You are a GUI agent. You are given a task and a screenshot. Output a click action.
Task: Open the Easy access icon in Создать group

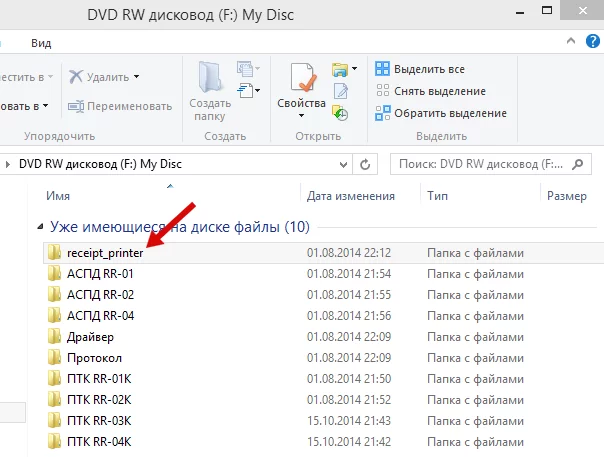click(245, 91)
